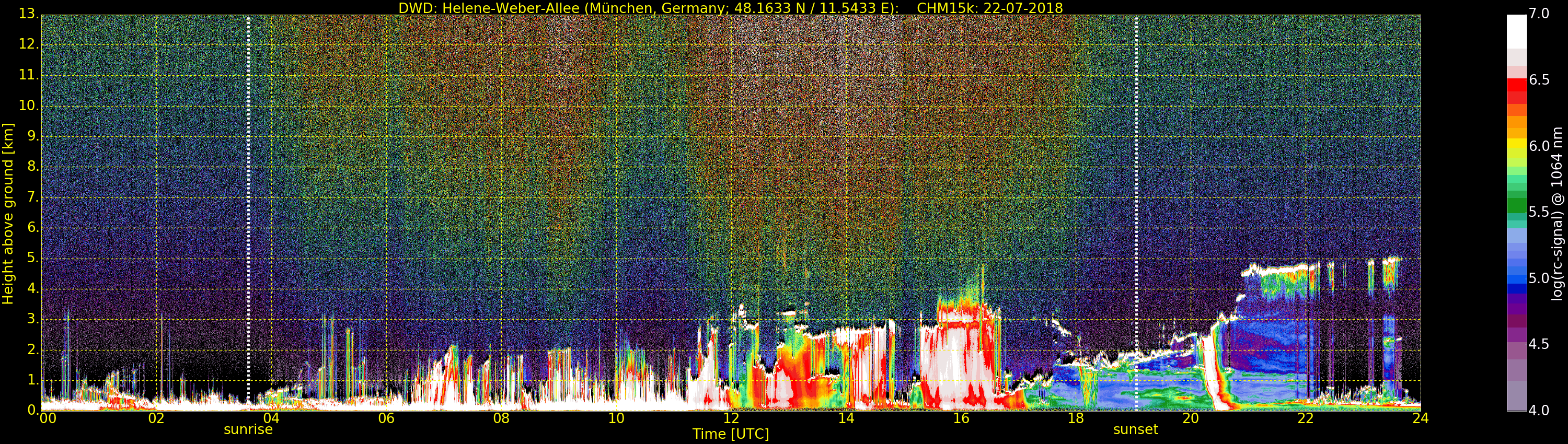Click the 'sunset' label below the time axis
This screenshot has height=444, width=1568.
1136,429
